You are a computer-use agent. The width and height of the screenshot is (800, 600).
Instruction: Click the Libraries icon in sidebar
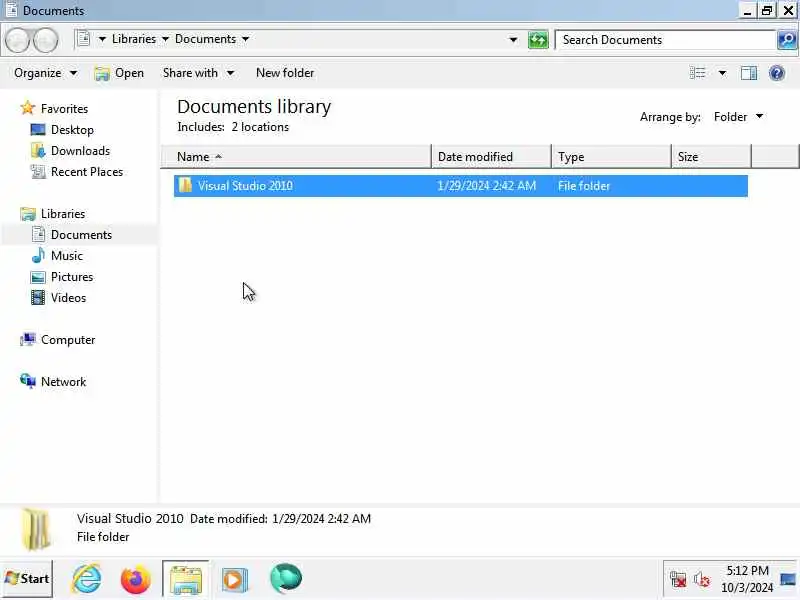click(x=28, y=214)
